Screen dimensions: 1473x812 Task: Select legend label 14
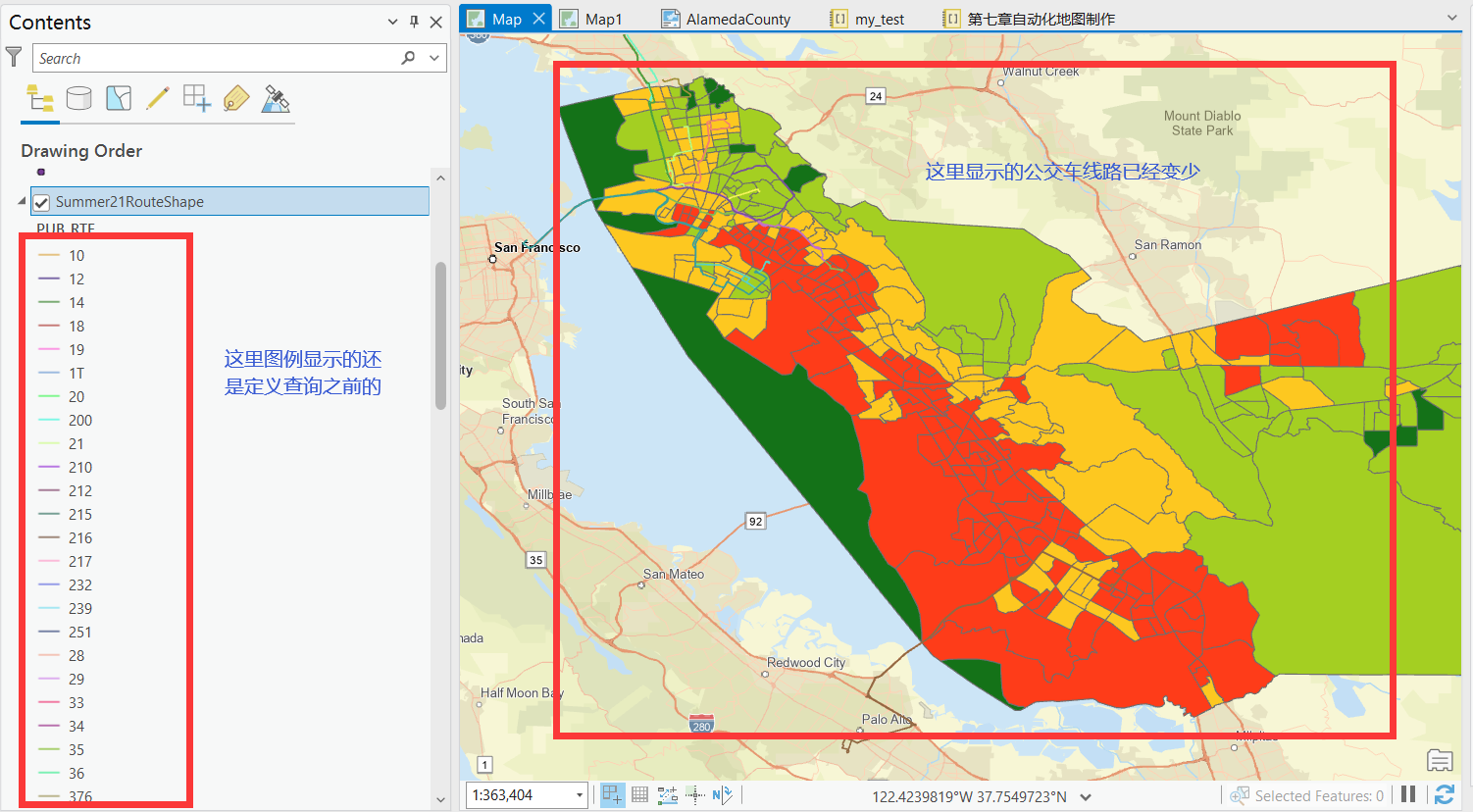76,302
